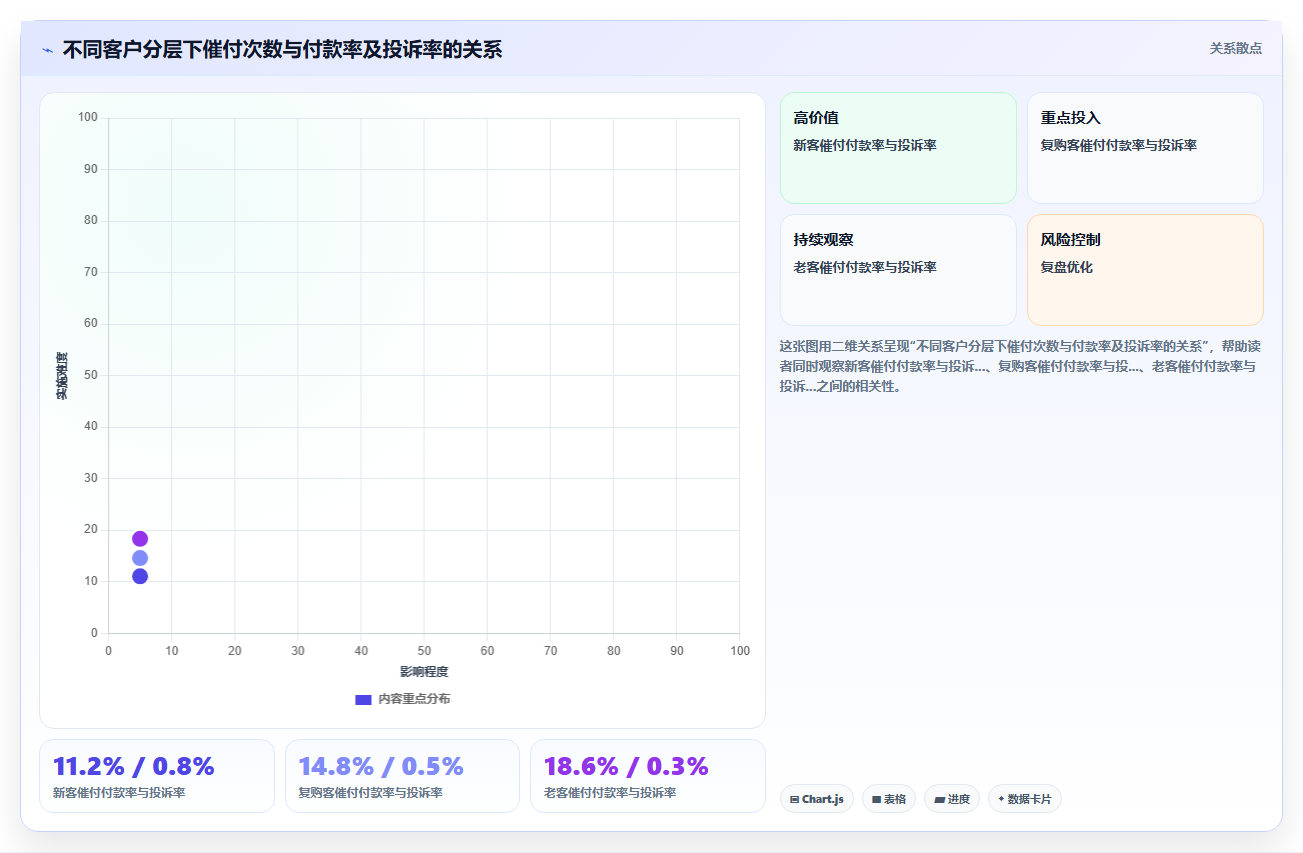This screenshot has height=853, width=1303.
Task: Click the light blue scatter point near 15
Action: pyautogui.click(x=140, y=558)
